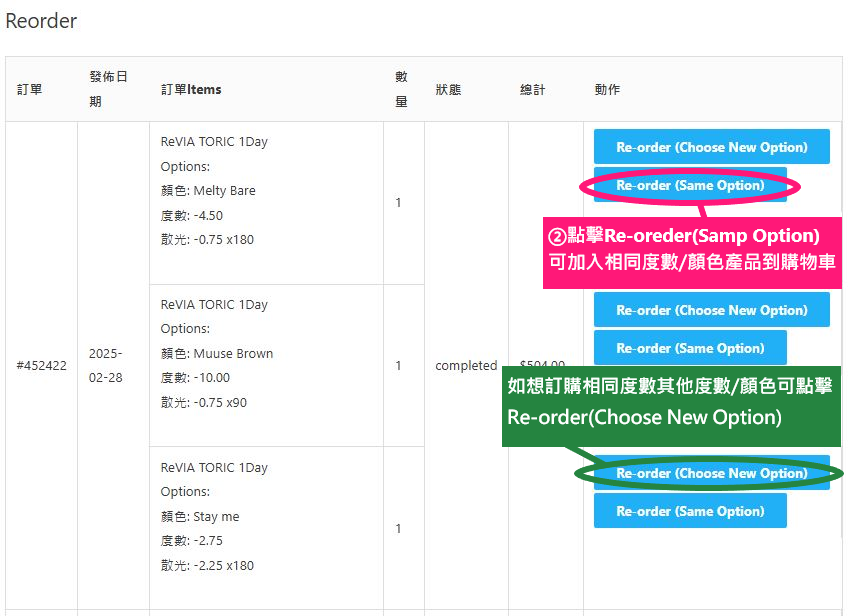The width and height of the screenshot is (852, 616).
Task: Click "度數: -4.50" power value
Action: click(x=192, y=216)
